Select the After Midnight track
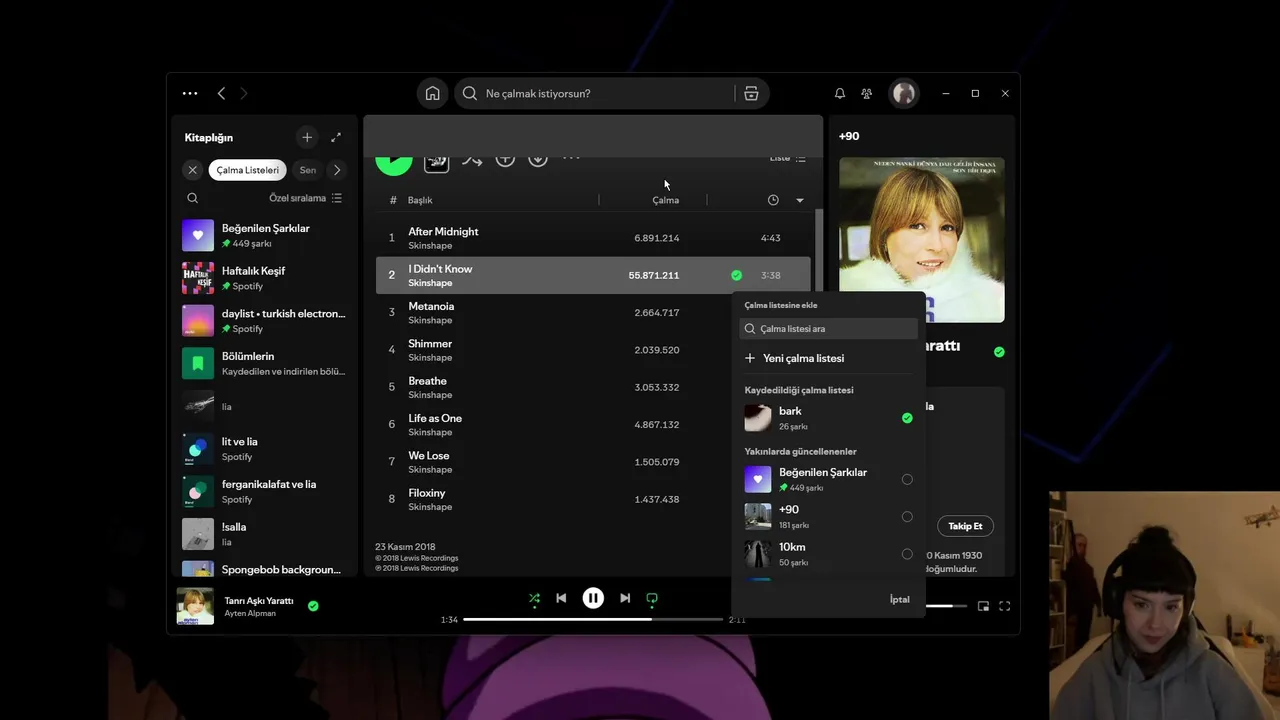The image size is (1280, 720). point(593,238)
